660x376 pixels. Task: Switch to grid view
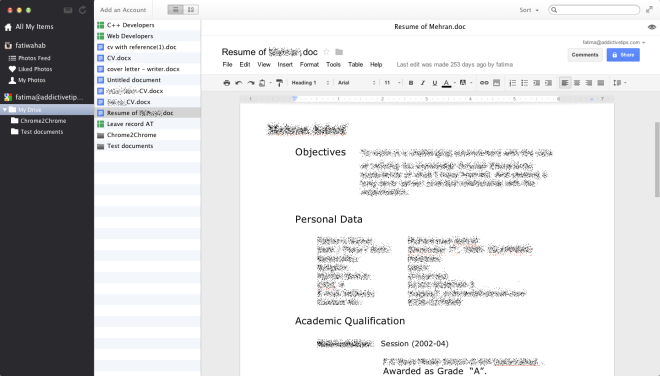pos(191,10)
